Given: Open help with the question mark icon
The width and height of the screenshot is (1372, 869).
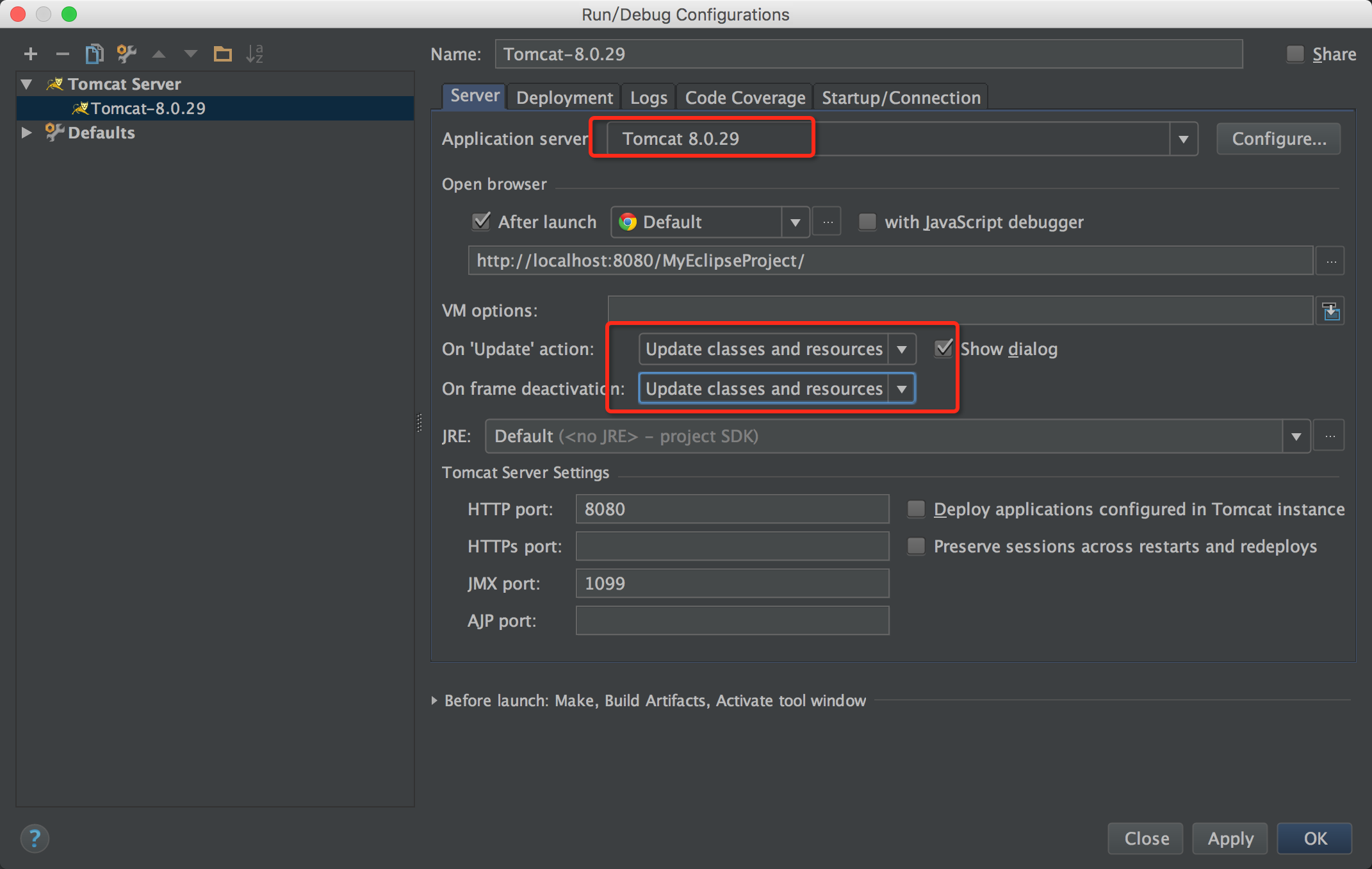Looking at the screenshot, I should click(x=35, y=838).
